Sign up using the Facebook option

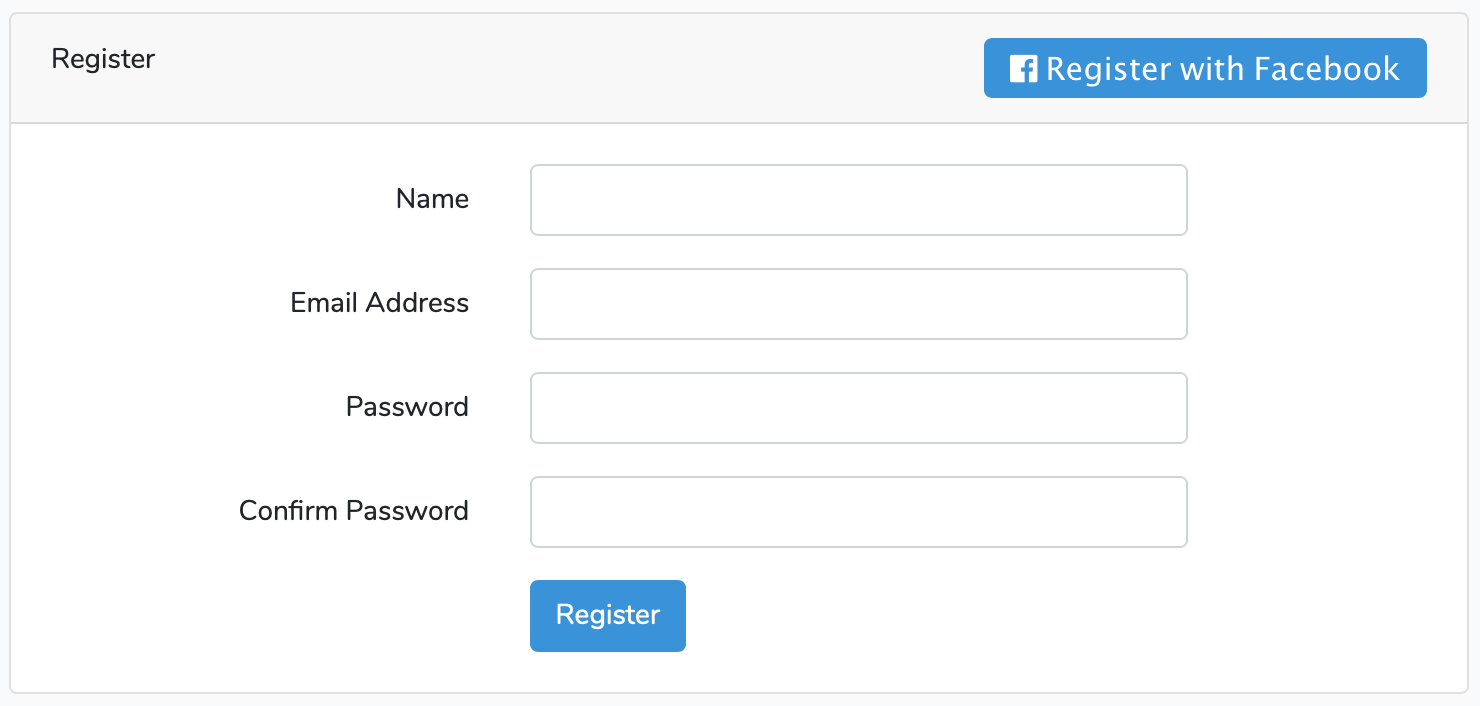pos(1204,68)
